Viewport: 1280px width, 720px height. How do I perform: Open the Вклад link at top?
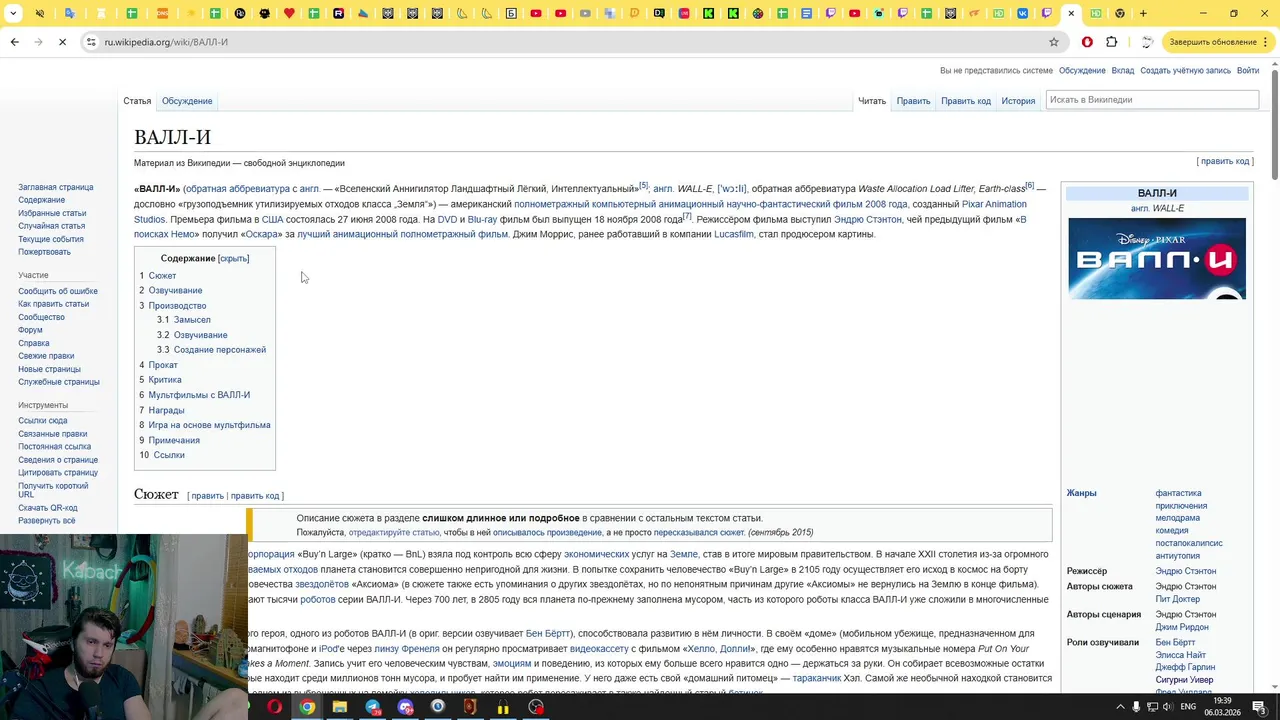click(x=1123, y=71)
